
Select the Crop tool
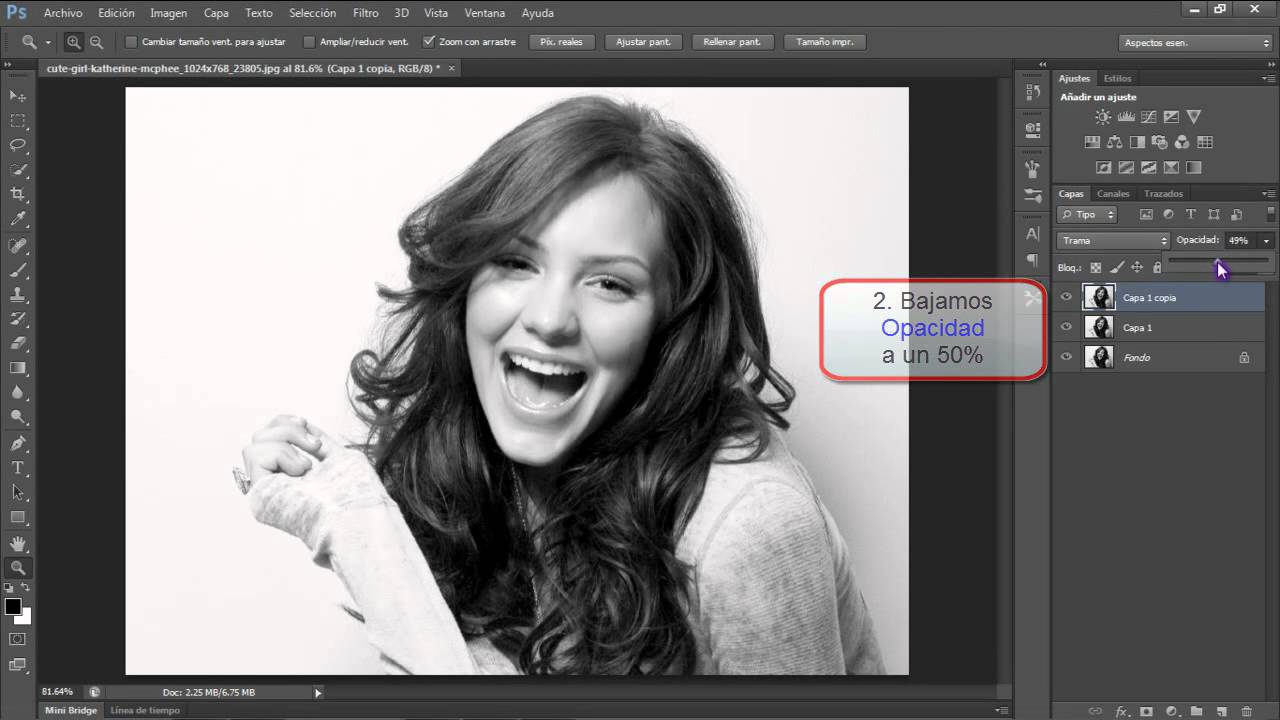click(x=17, y=194)
